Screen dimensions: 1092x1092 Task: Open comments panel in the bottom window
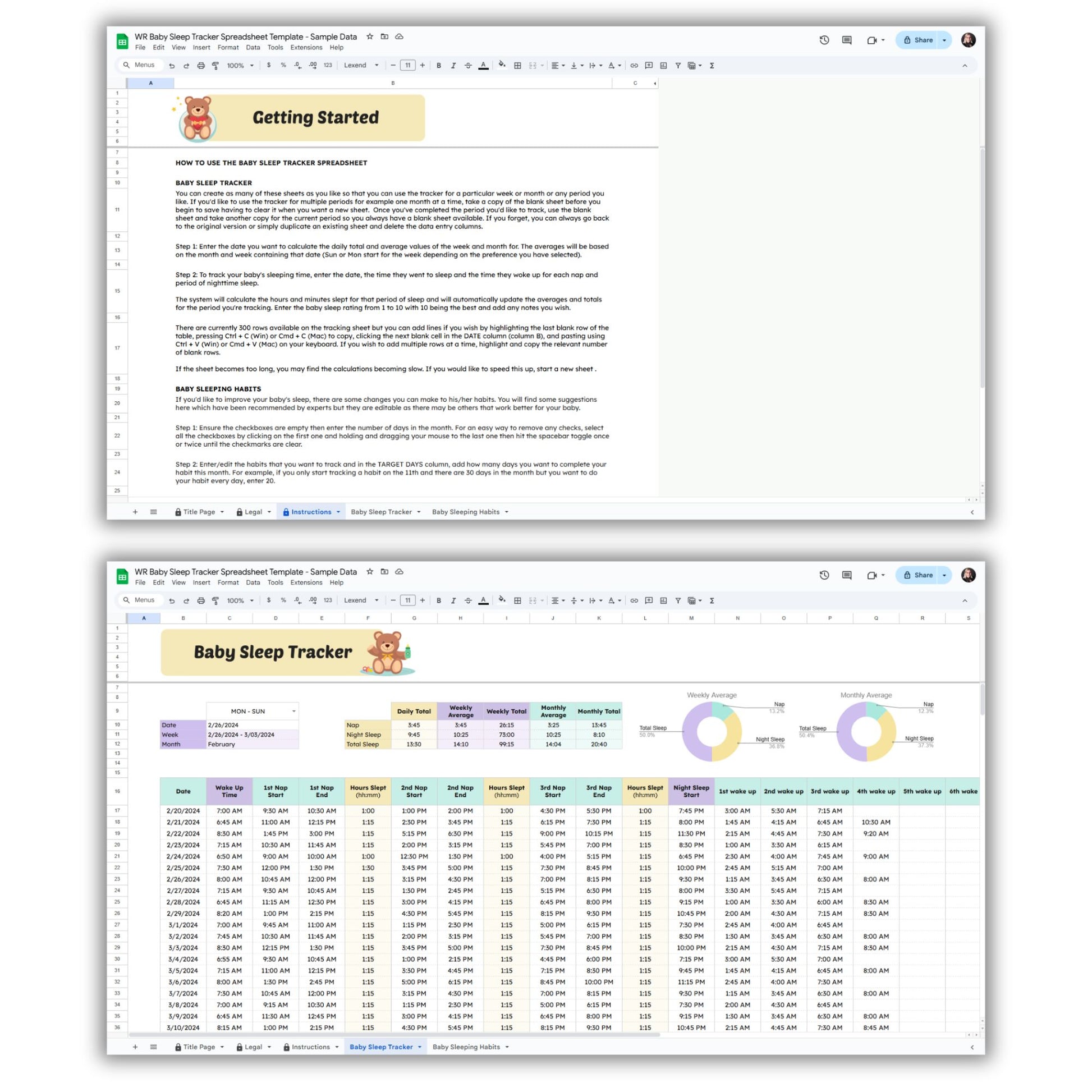(847, 575)
